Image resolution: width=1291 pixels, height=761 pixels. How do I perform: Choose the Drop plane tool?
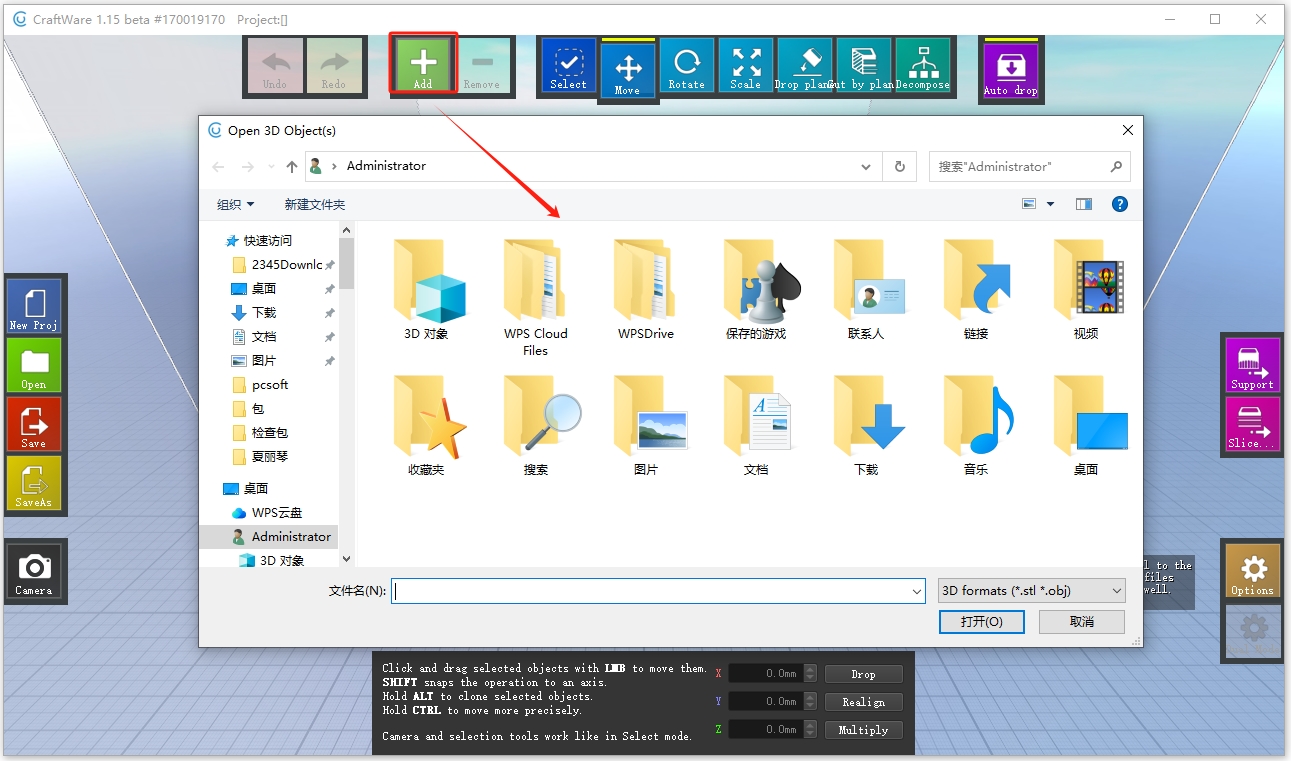coord(805,66)
